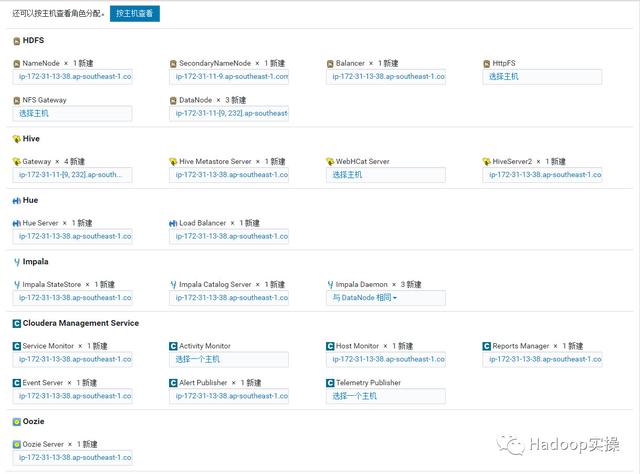Click the Balancer role icon
Viewport: 640px width, 474px height.
coord(330,64)
